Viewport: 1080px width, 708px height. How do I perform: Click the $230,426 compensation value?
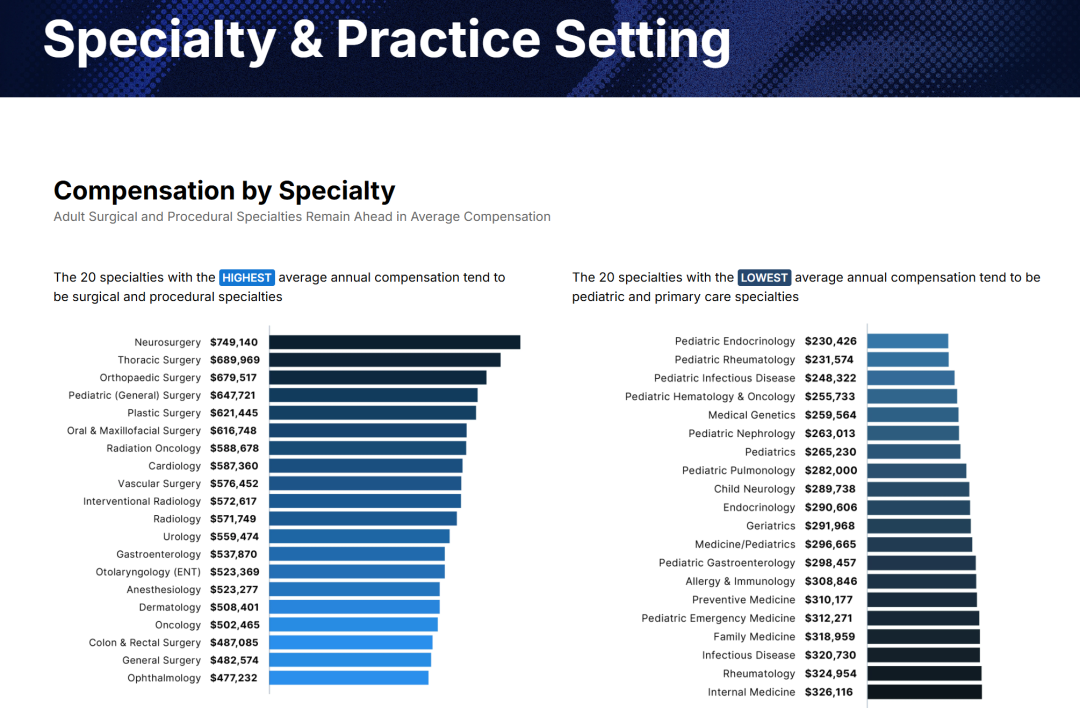point(830,341)
